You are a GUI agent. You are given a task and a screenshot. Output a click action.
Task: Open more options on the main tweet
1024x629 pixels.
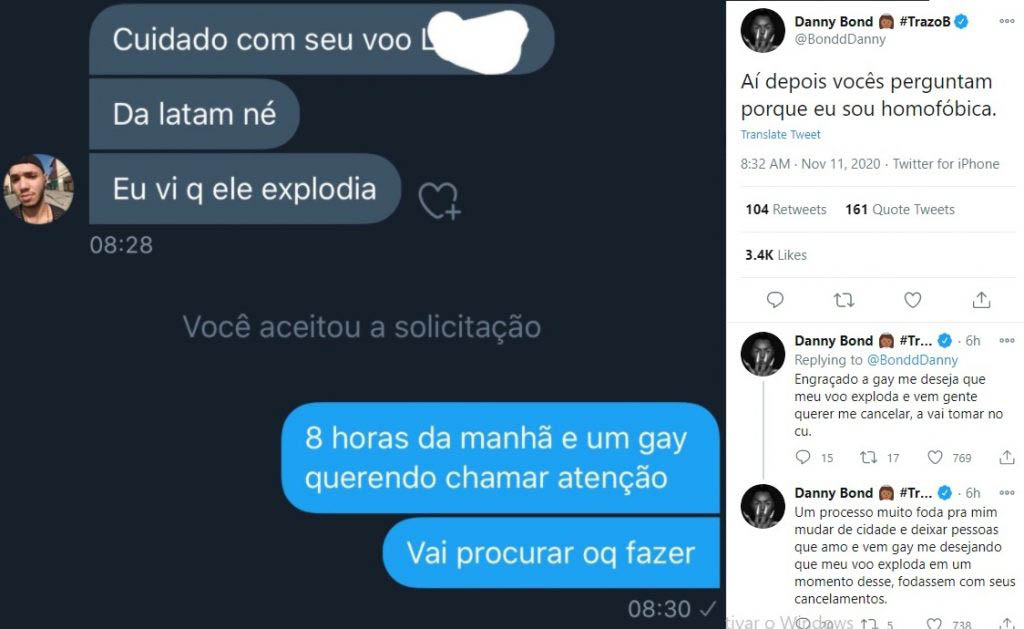click(x=1006, y=21)
